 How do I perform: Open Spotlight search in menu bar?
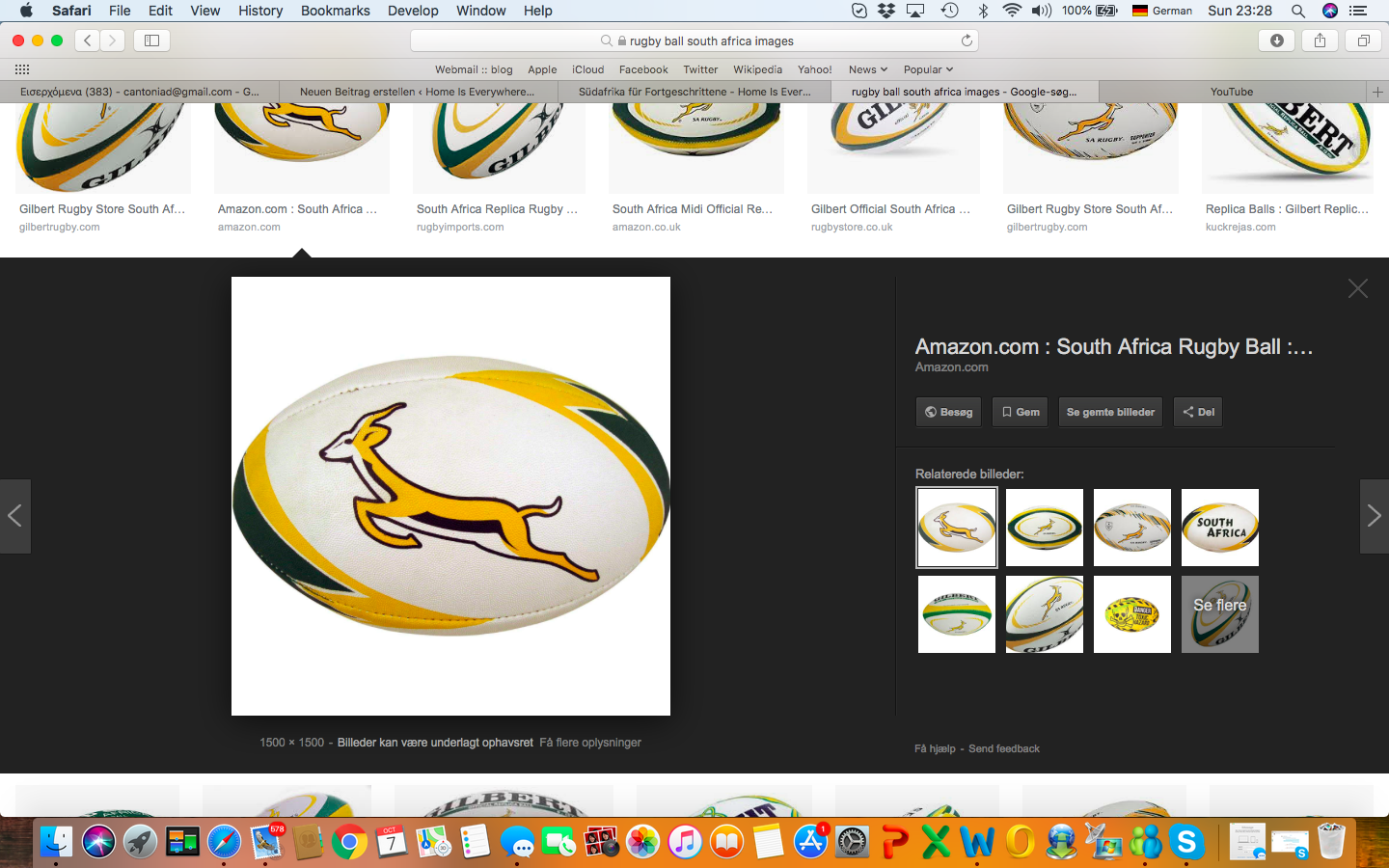(x=1298, y=11)
